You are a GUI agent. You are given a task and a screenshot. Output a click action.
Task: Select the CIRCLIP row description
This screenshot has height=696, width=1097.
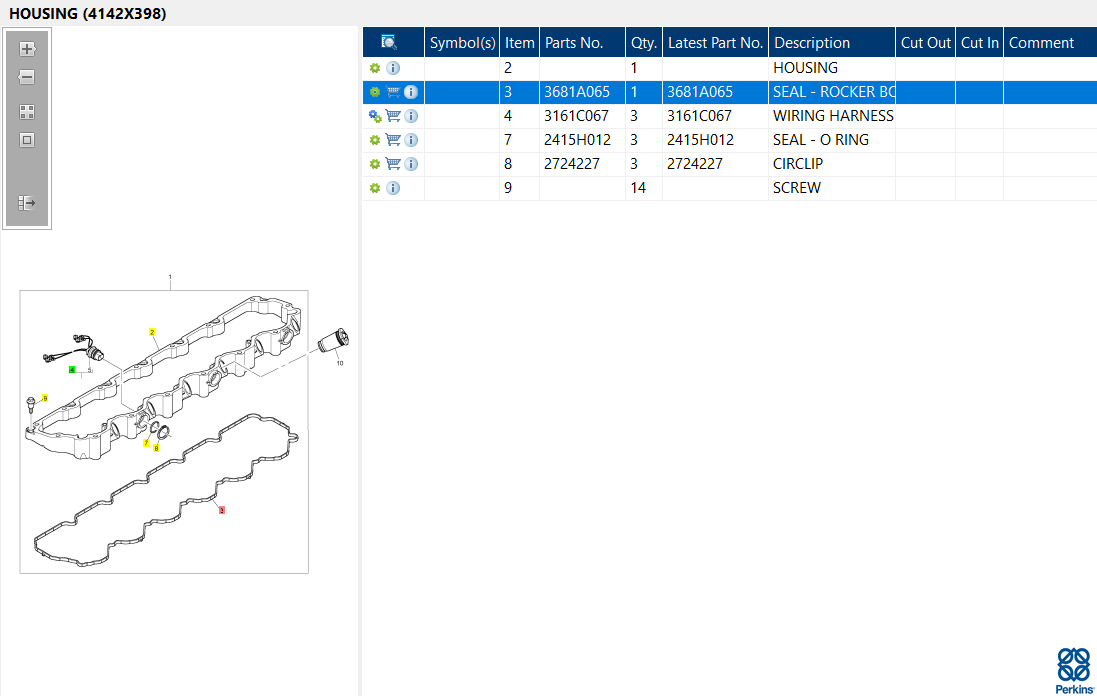pyautogui.click(x=798, y=164)
